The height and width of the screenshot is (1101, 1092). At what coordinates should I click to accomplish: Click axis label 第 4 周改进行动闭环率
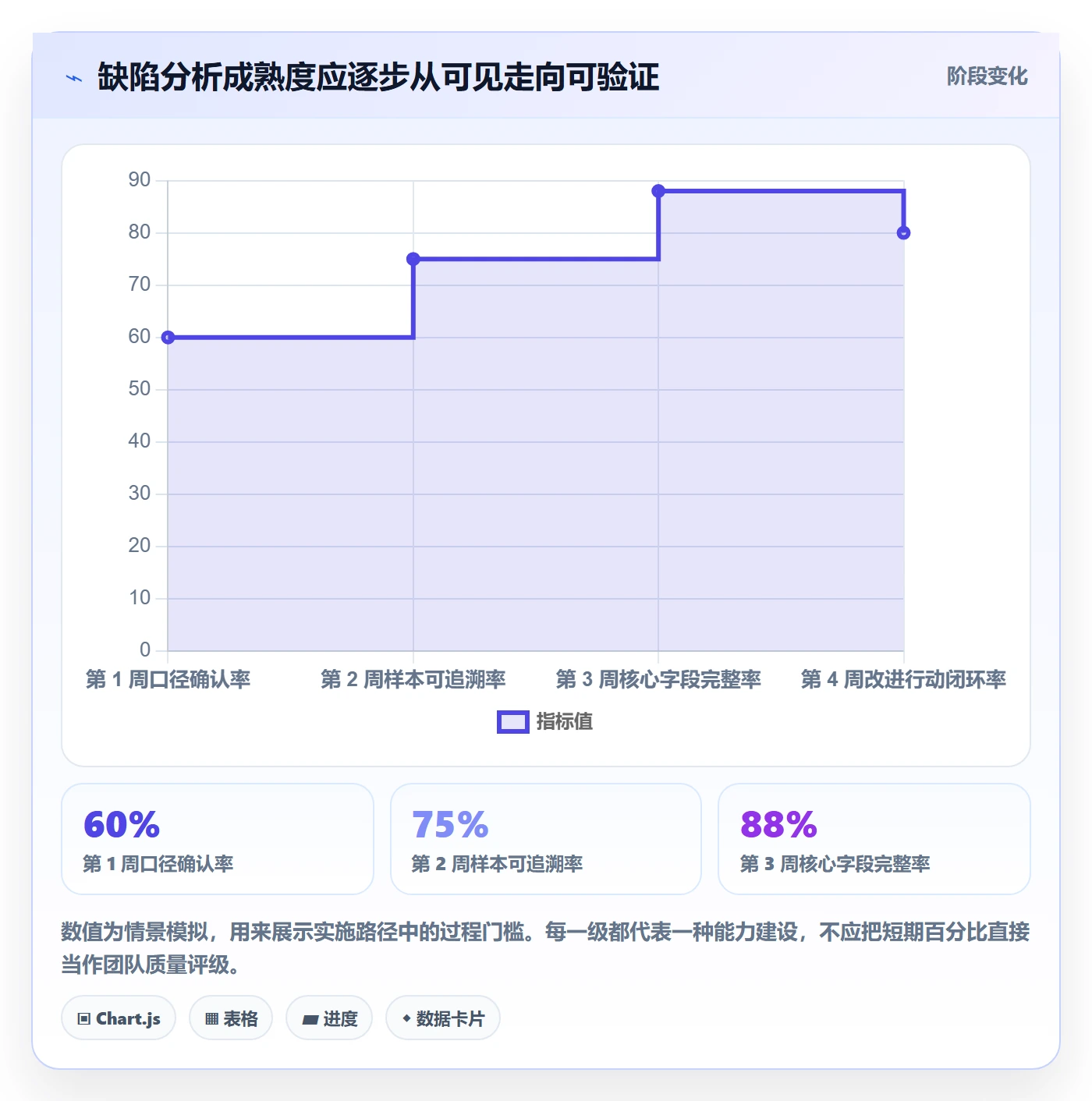[903, 679]
